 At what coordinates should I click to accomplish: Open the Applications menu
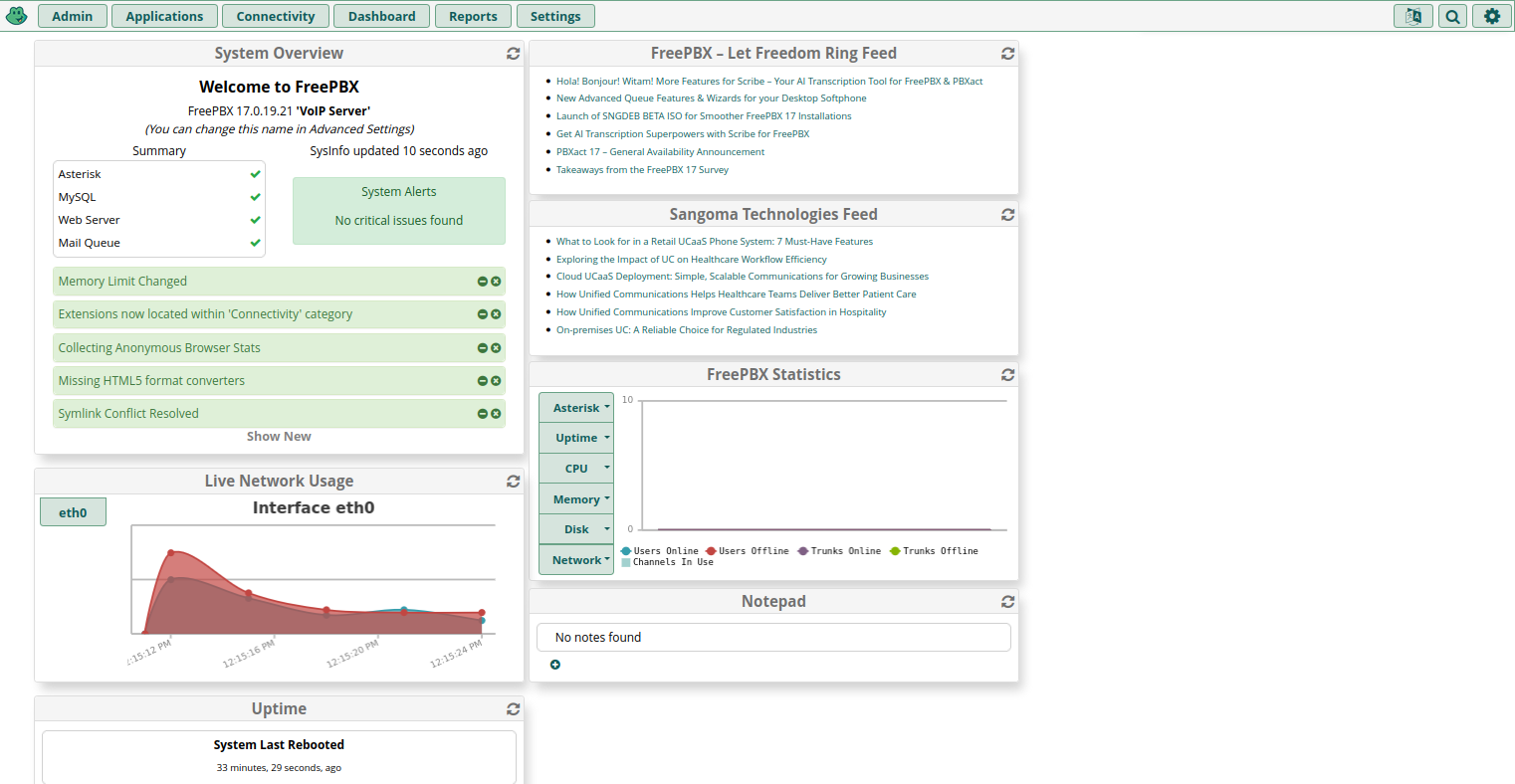(164, 16)
